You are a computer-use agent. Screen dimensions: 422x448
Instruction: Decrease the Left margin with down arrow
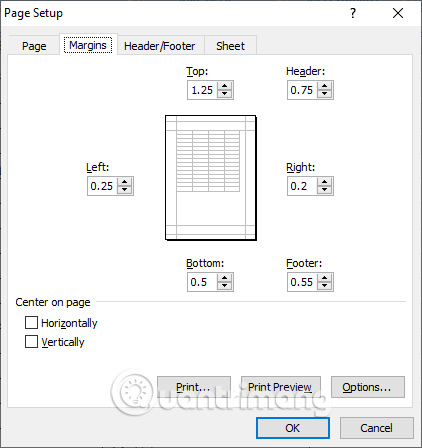[124, 190]
